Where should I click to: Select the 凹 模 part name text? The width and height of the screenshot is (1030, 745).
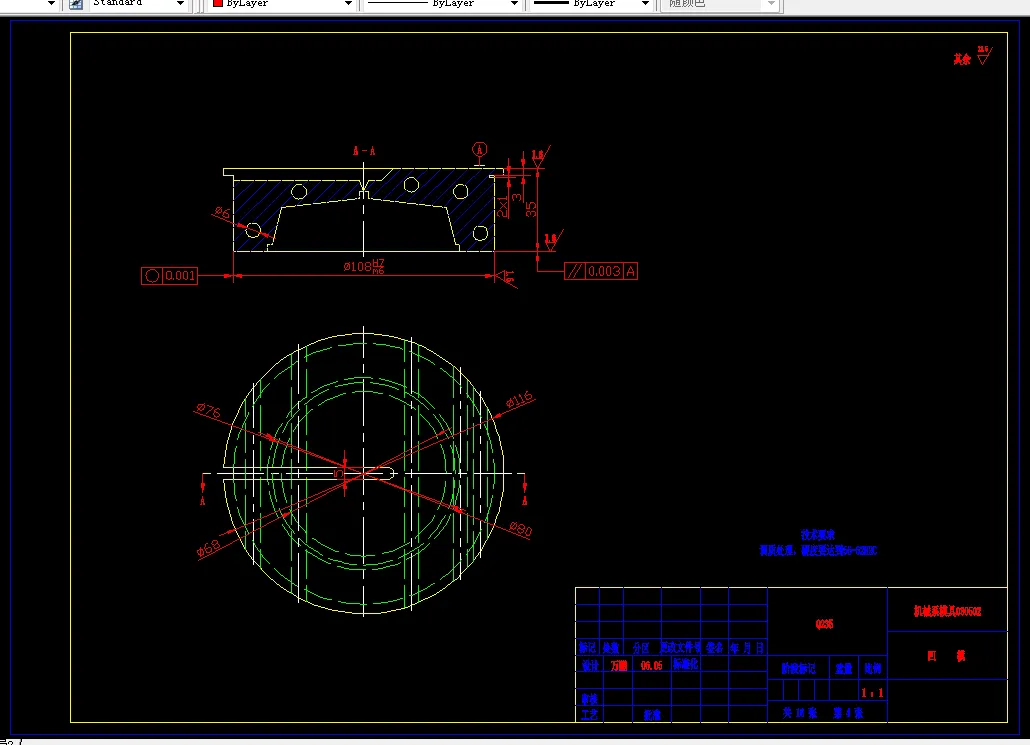click(947, 656)
